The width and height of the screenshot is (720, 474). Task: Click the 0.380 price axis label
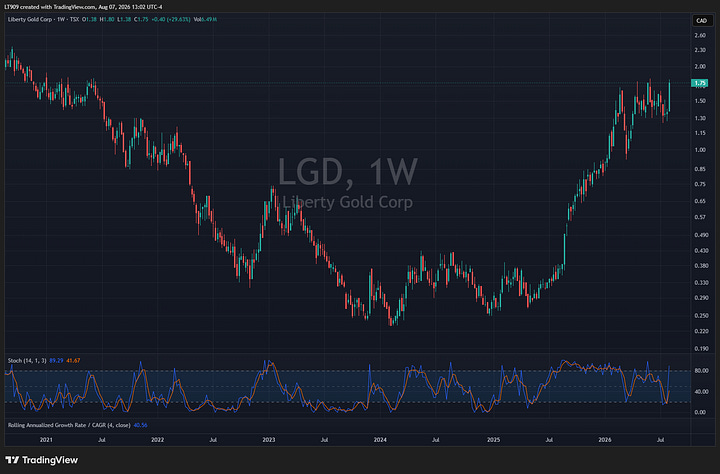701,266
